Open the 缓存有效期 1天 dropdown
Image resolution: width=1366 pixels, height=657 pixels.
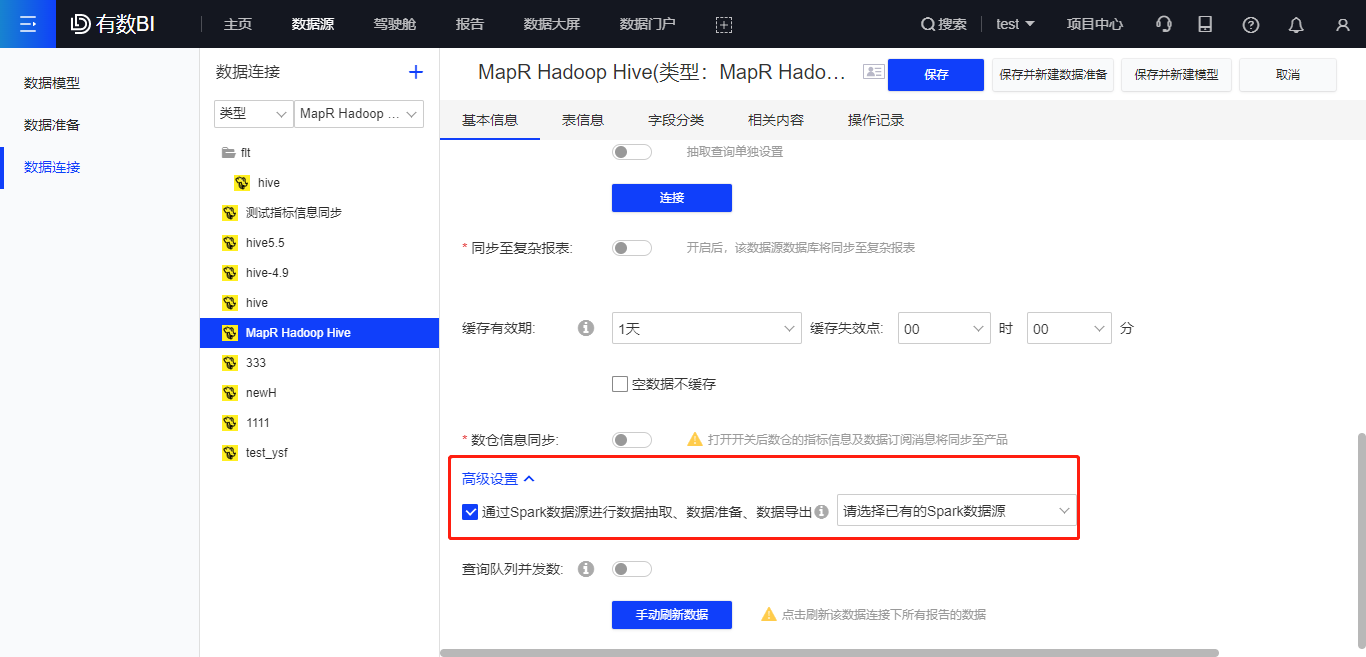coord(706,328)
